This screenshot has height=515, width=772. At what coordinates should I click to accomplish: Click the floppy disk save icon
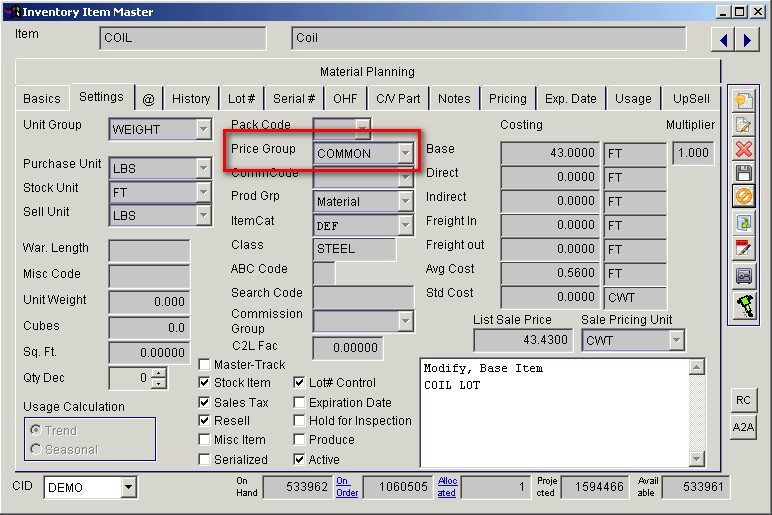pyautogui.click(x=744, y=174)
